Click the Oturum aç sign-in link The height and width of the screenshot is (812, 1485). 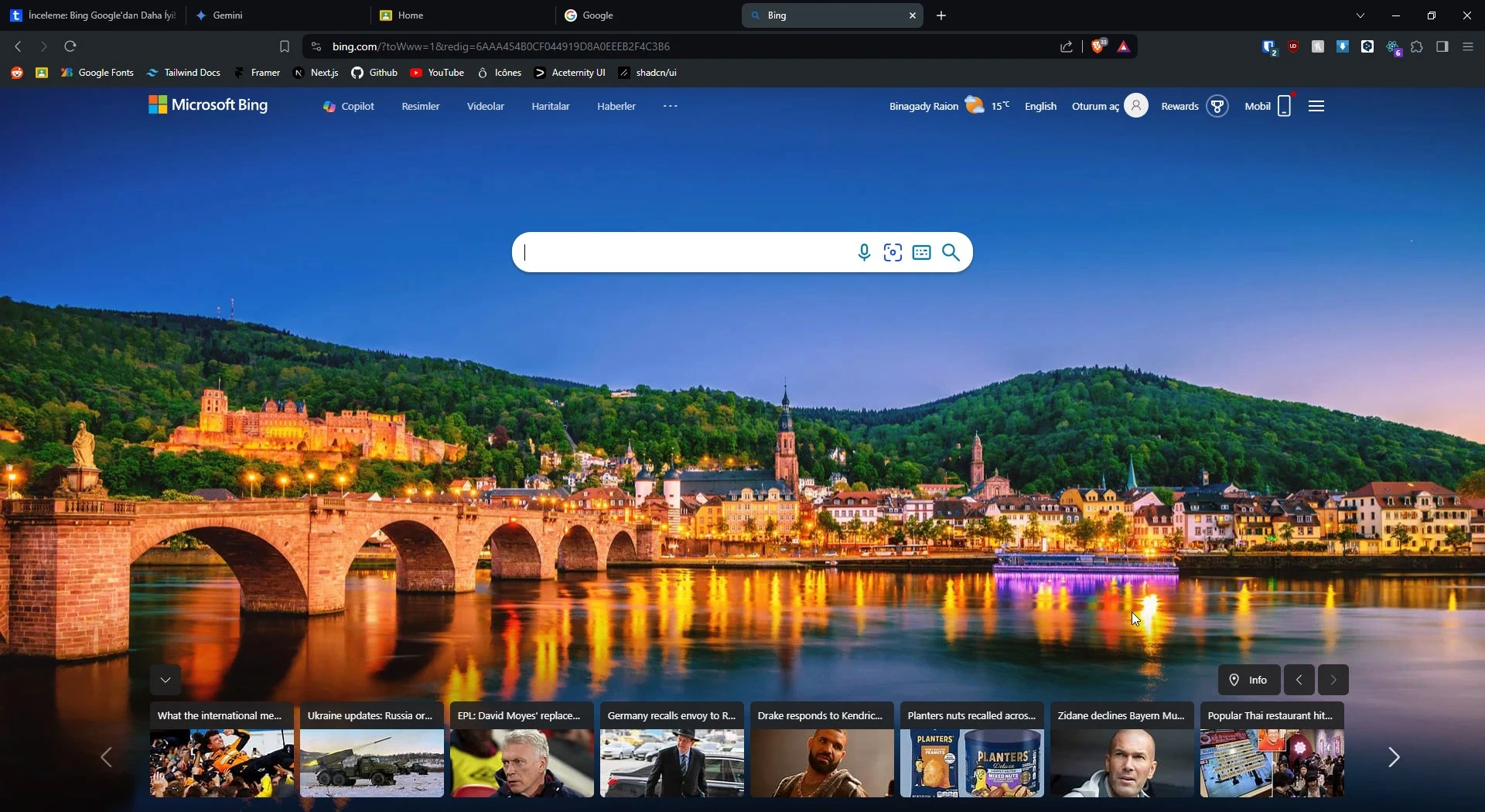coord(1095,107)
